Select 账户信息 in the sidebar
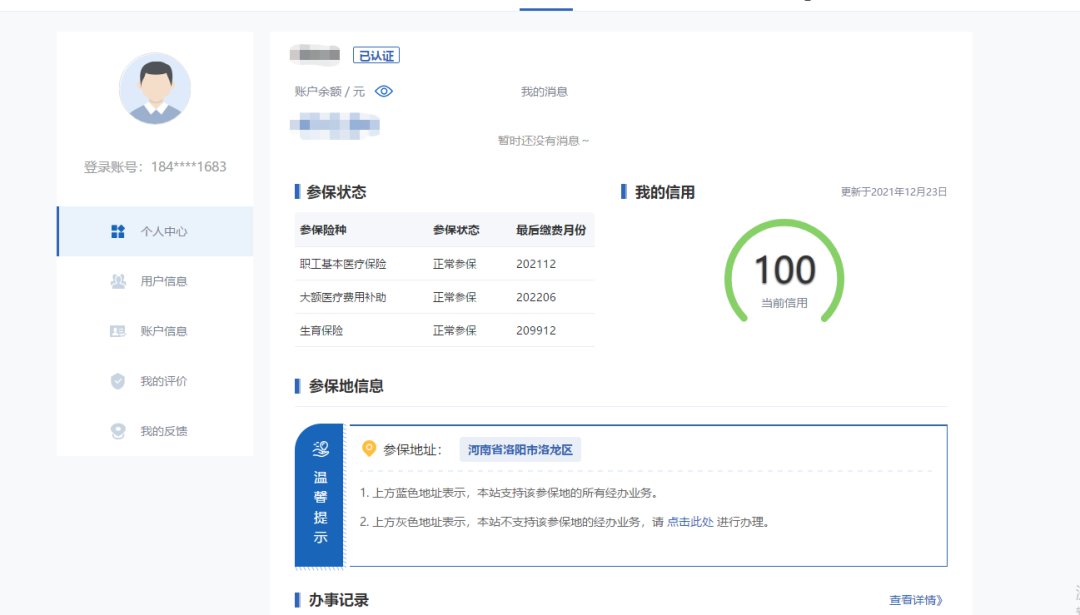Screen dimensions: 1080x615 tap(163, 331)
